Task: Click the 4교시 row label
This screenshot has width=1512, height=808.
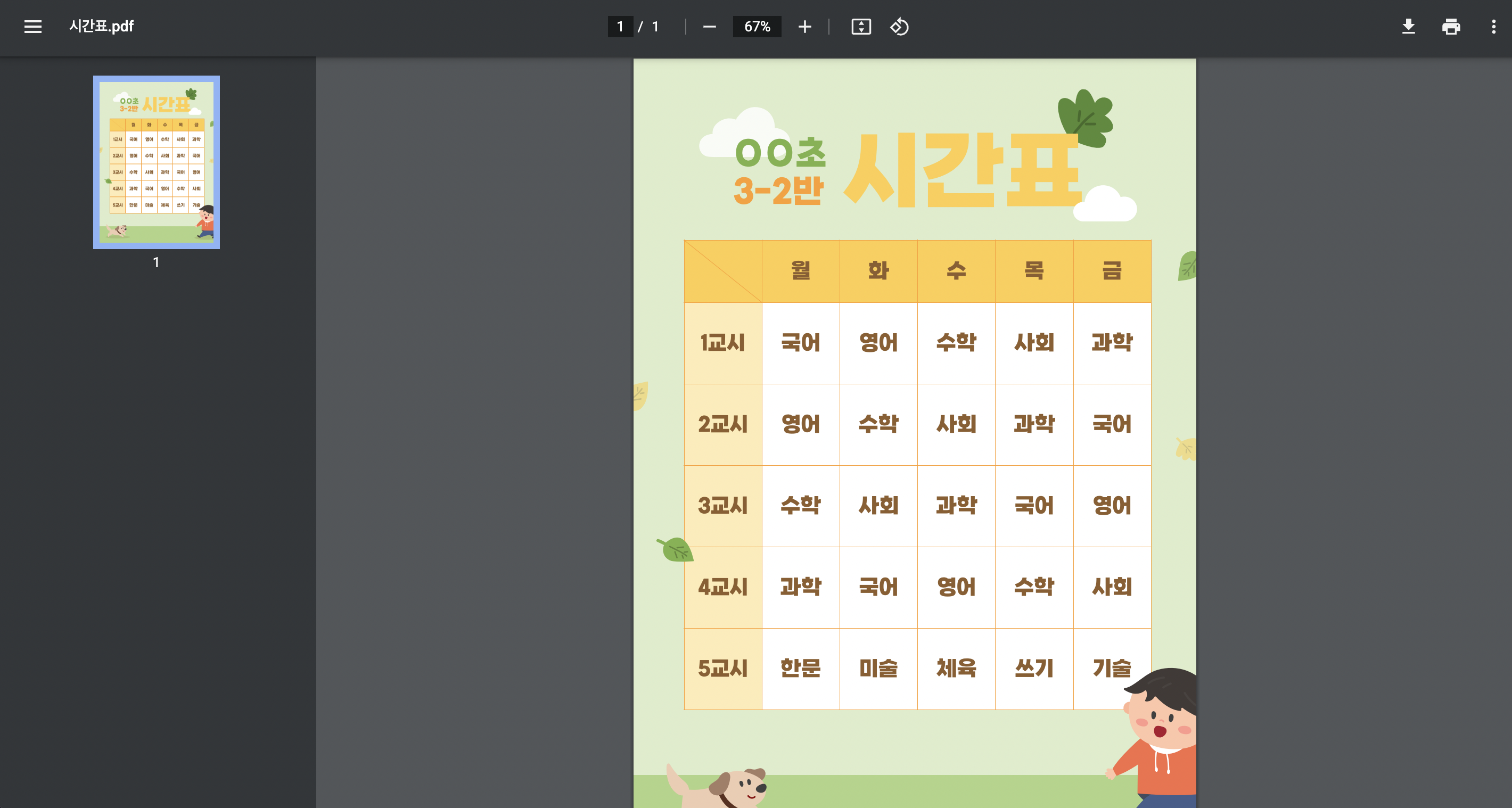Action: 722,587
